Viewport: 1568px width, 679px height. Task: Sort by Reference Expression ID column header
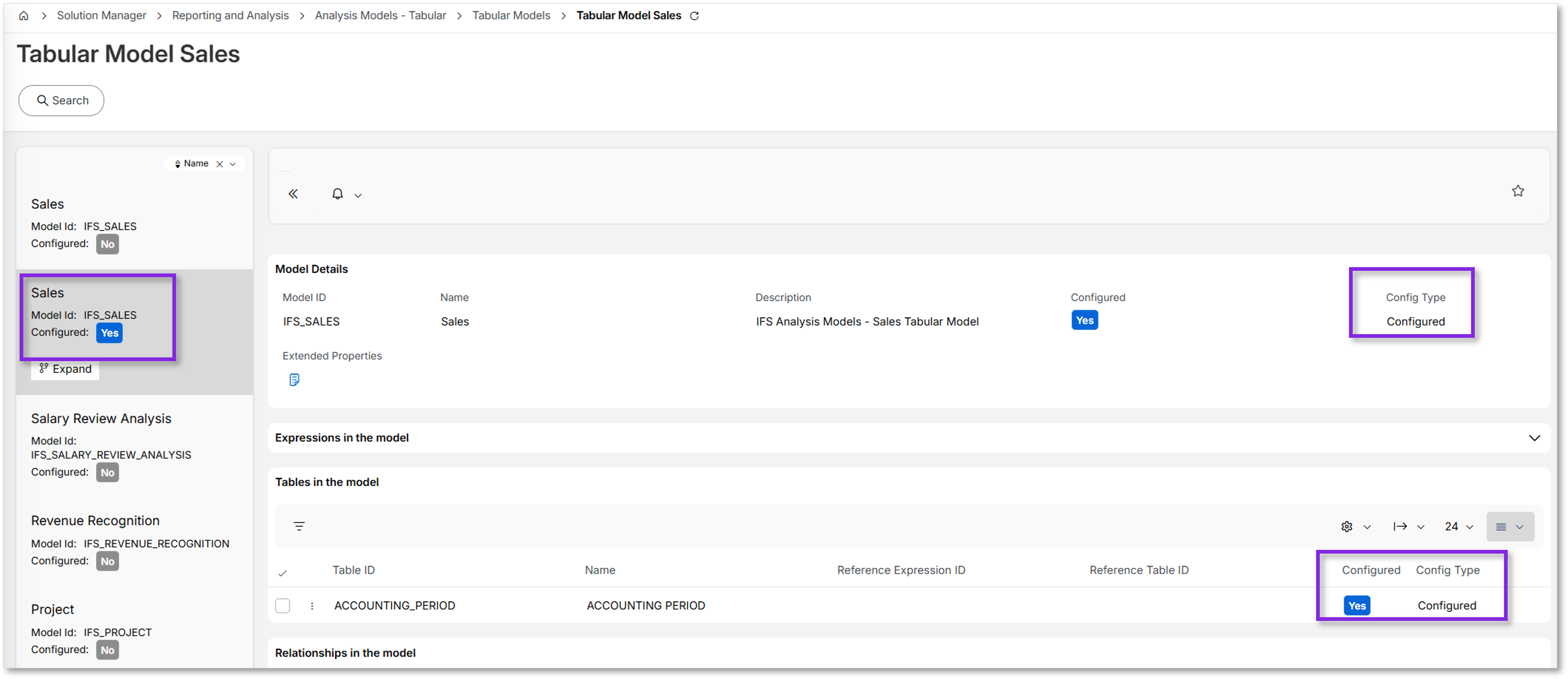click(x=901, y=570)
